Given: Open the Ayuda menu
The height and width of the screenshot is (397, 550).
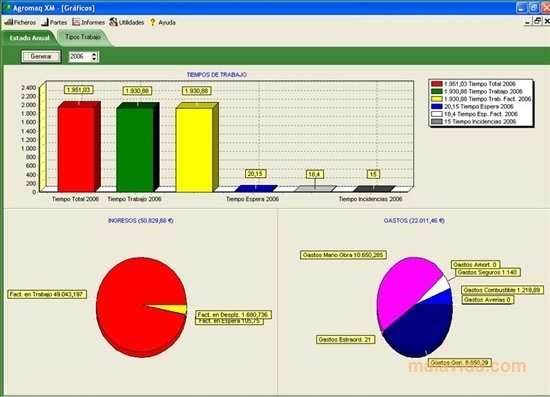Looking at the screenshot, I should (162, 22).
